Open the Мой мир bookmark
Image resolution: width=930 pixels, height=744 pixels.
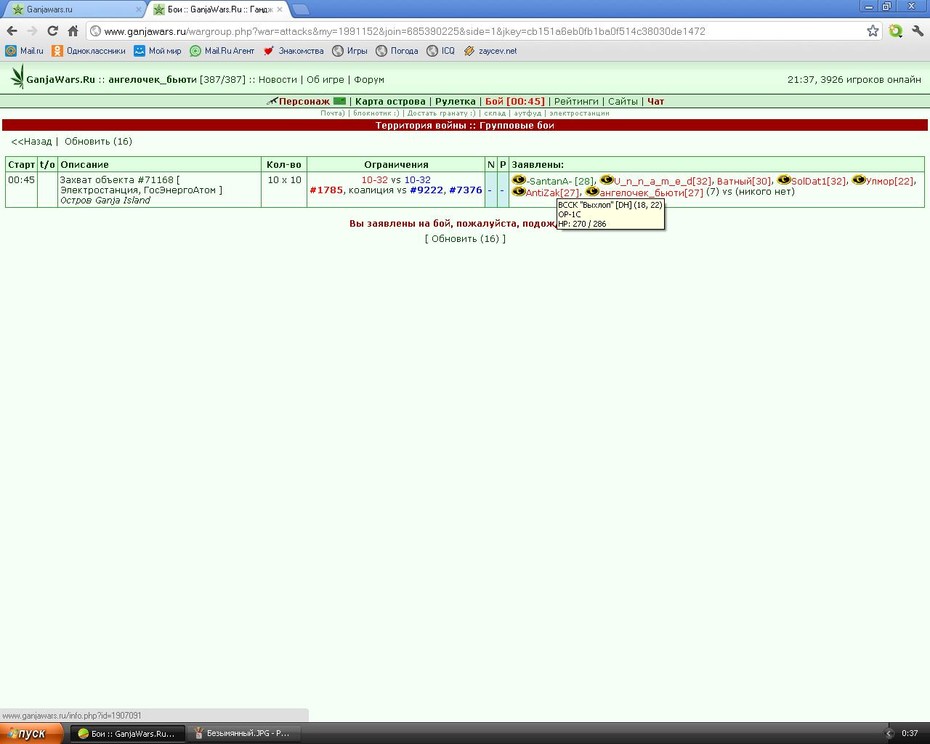157,51
